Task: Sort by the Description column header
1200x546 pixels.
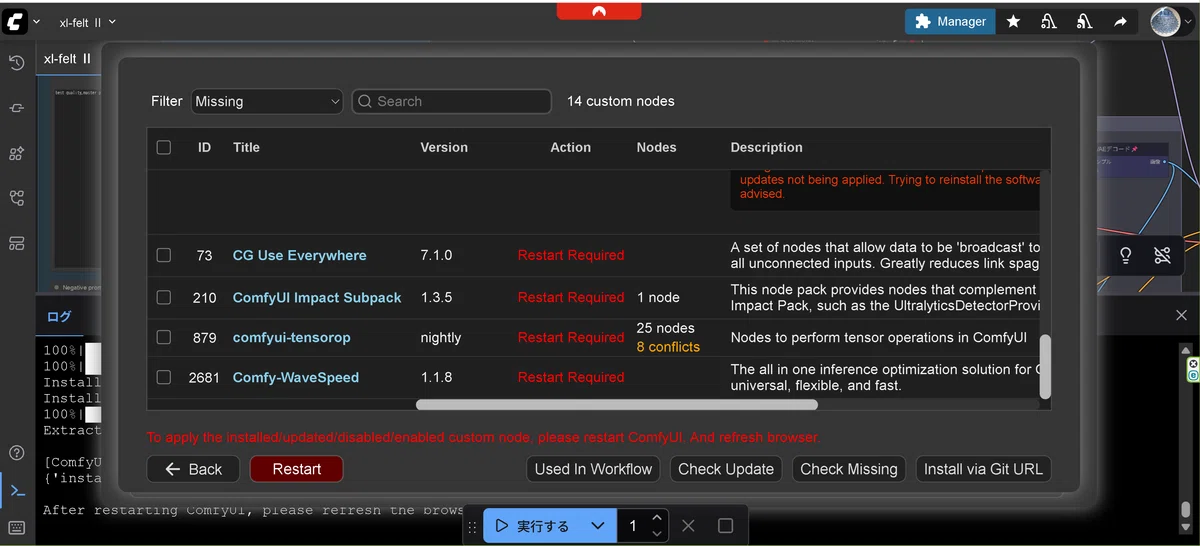Action: [x=766, y=147]
